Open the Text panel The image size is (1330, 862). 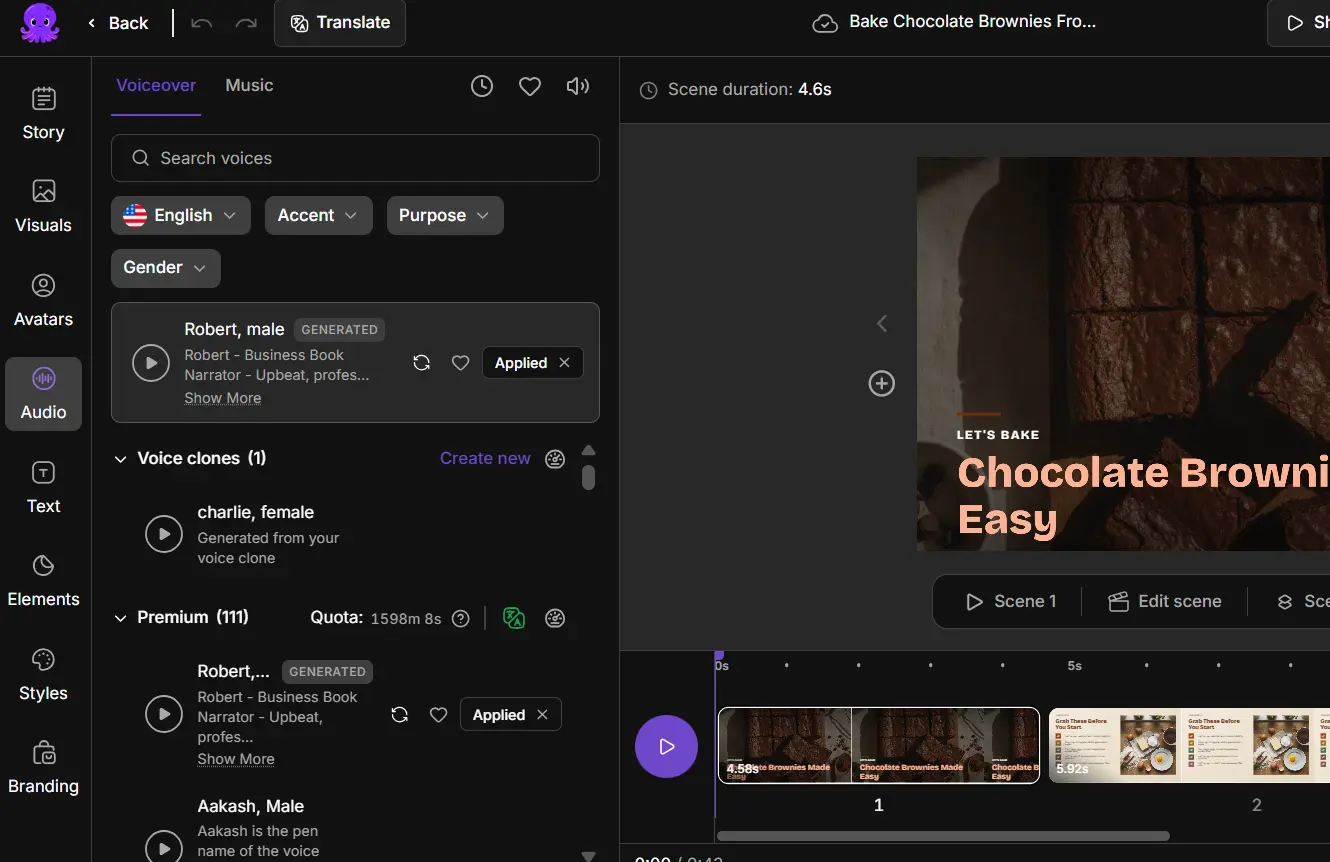(43, 488)
